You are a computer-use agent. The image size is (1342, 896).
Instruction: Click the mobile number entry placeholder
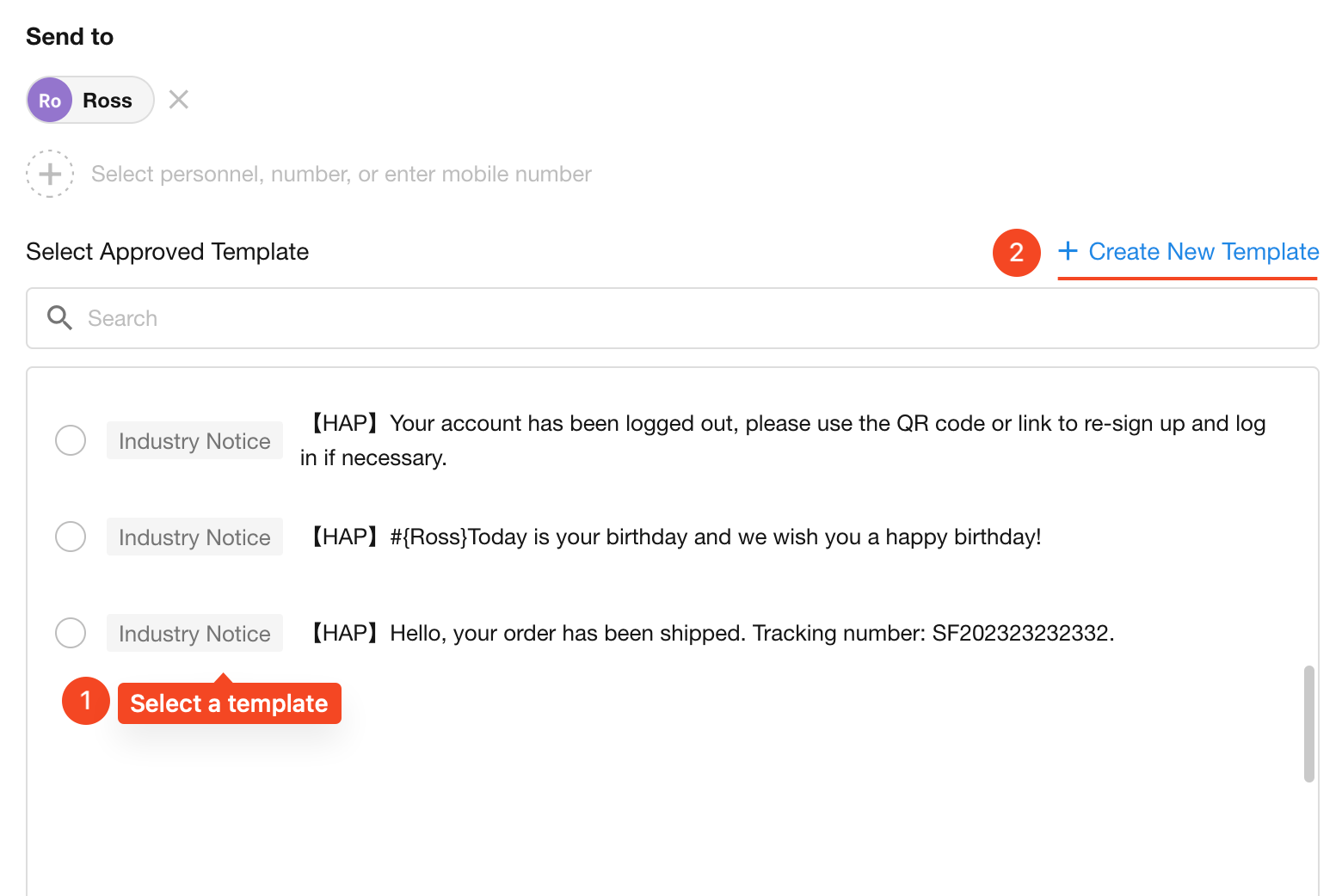coord(341,175)
